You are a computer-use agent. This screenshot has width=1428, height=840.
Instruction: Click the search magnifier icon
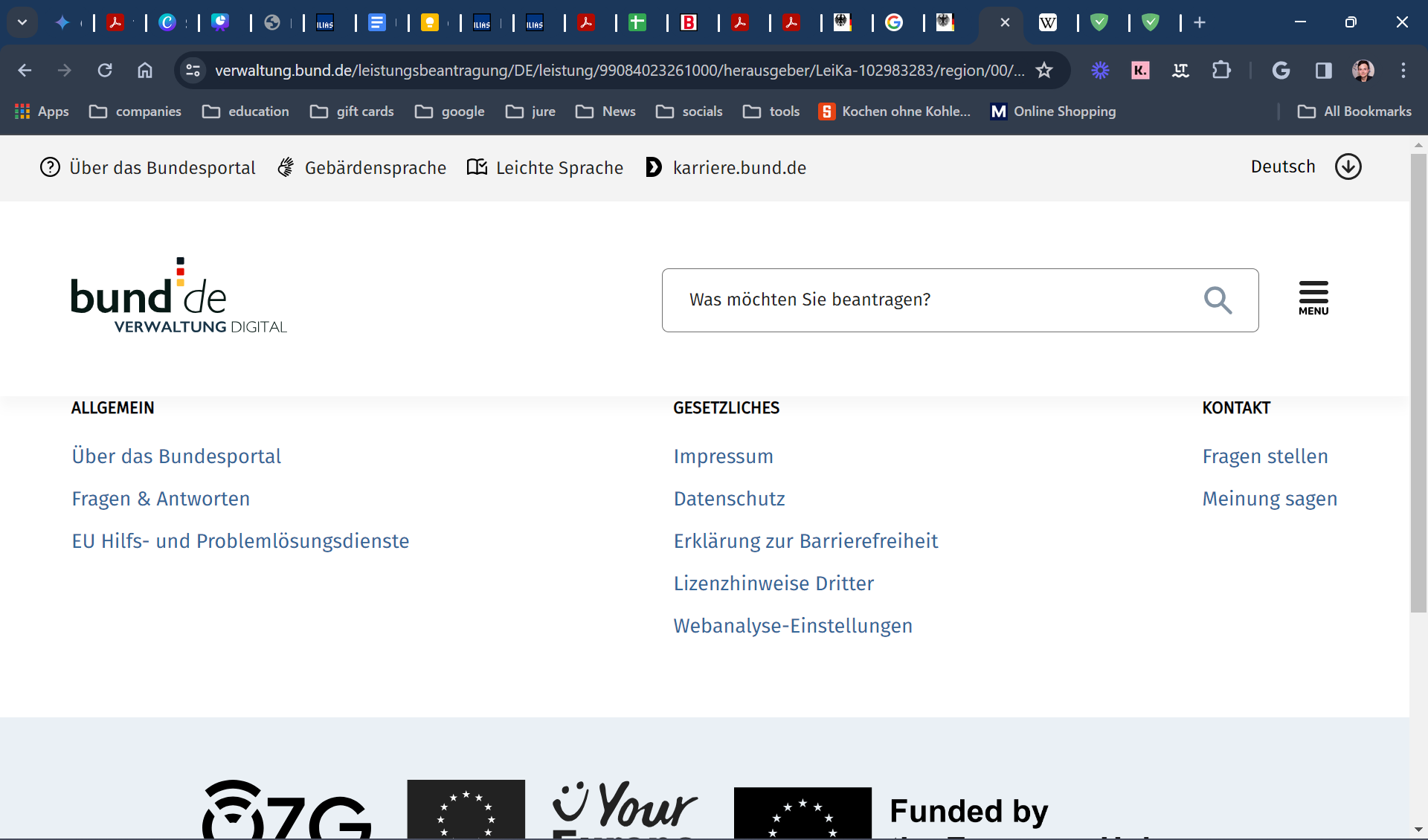click(1218, 300)
